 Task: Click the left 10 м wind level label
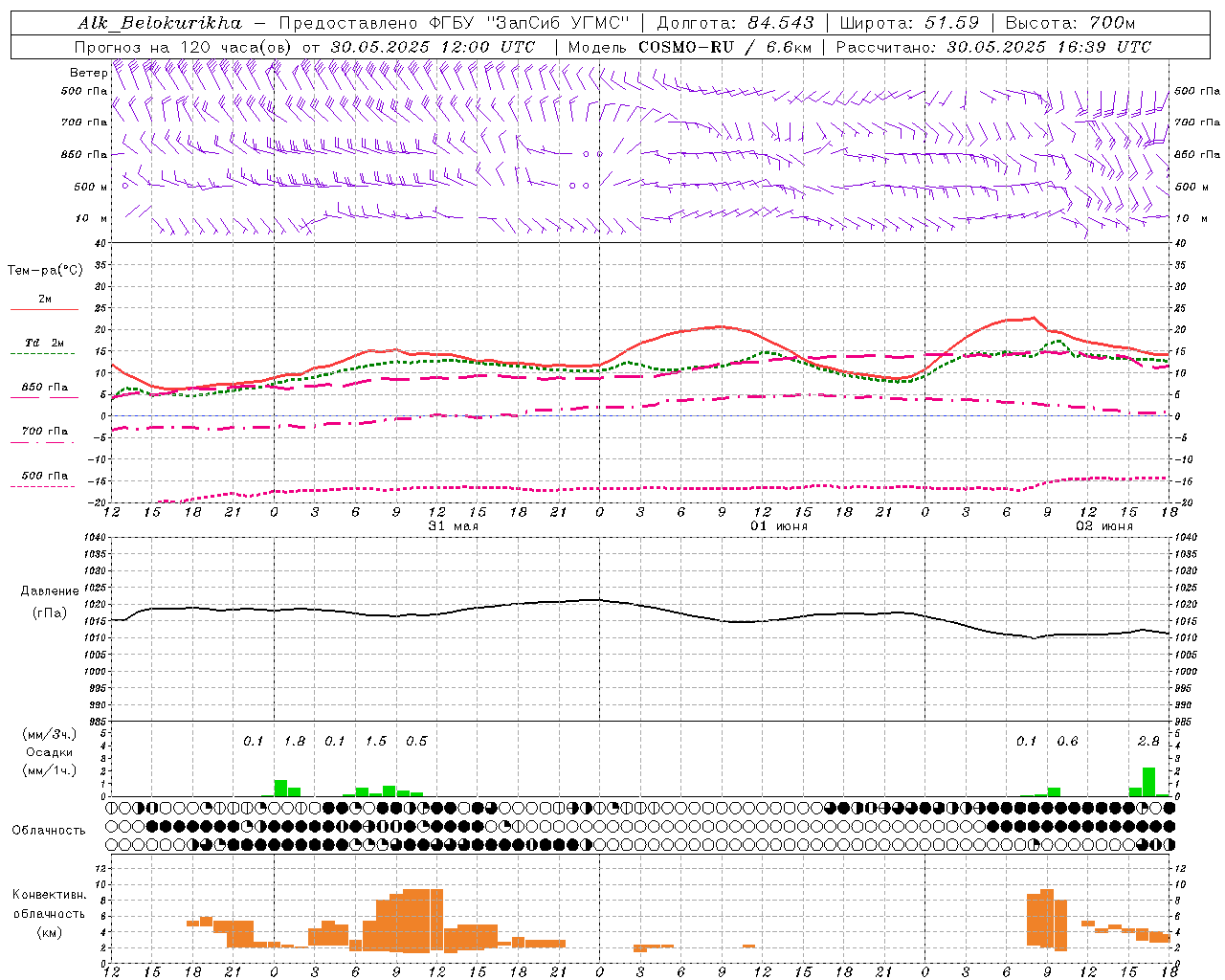[92, 218]
